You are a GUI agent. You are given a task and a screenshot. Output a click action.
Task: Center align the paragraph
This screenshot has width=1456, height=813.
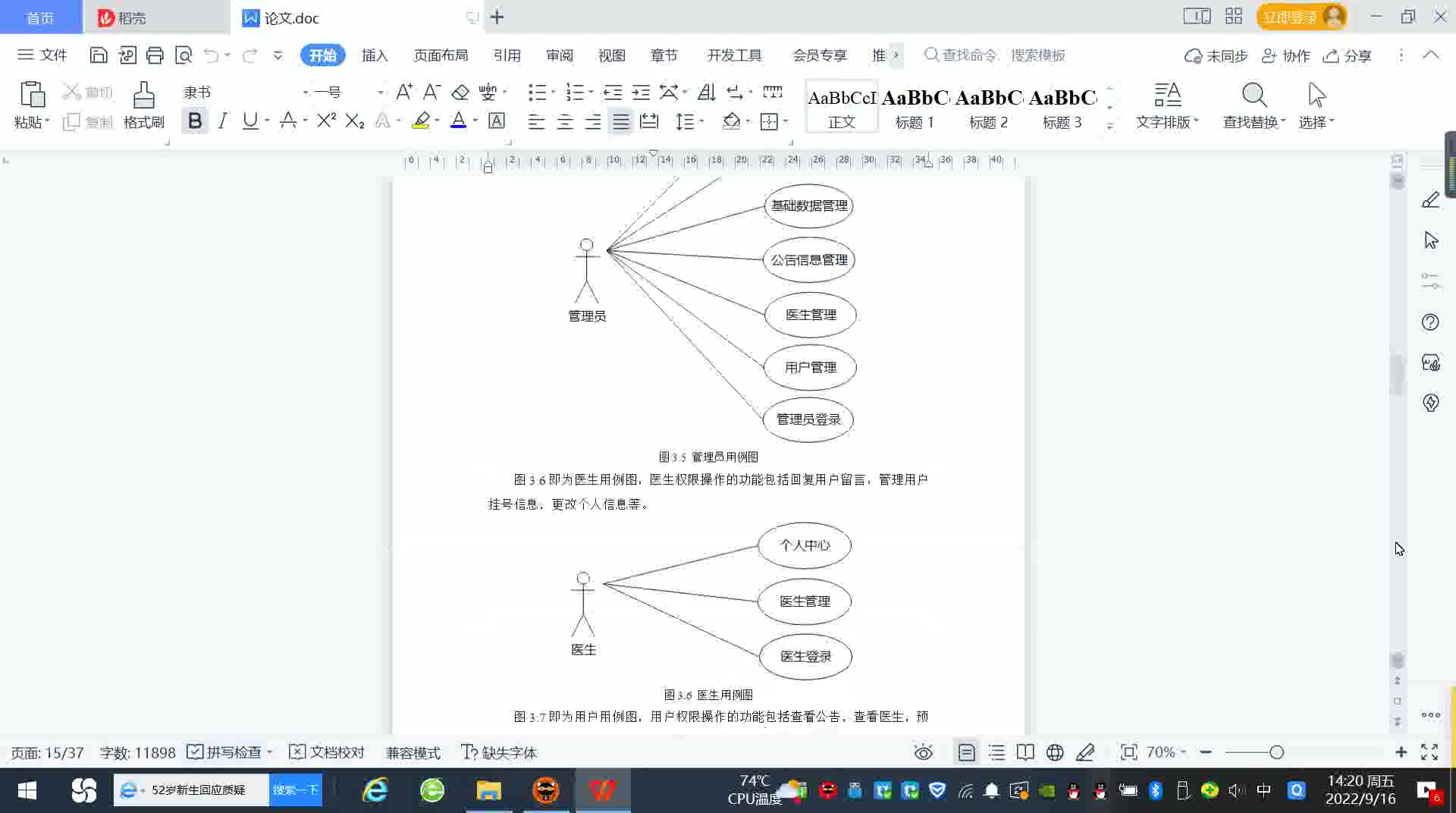click(565, 121)
